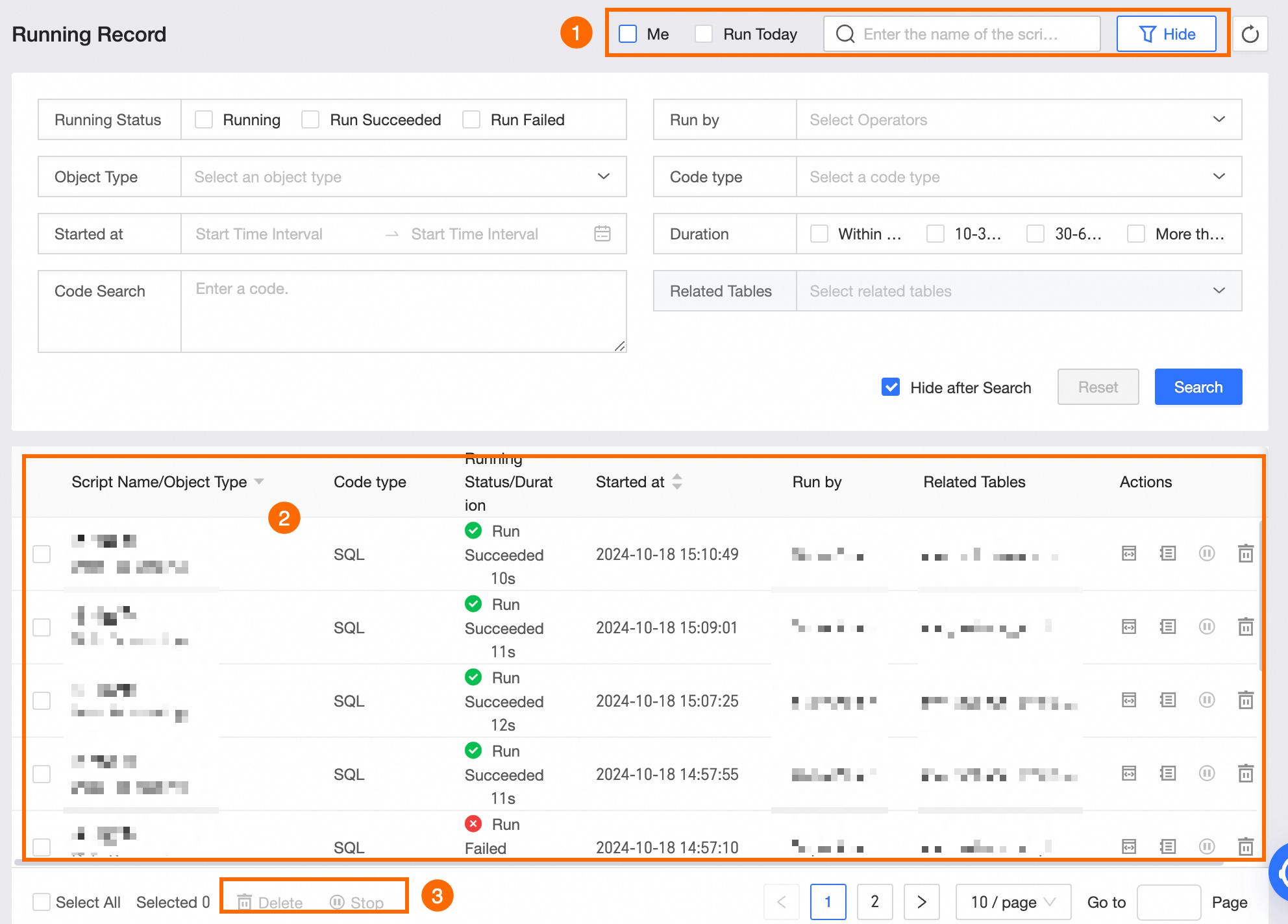Open the Select an object type dropdown
1288x924 pixels.
(x=402, y=176)
